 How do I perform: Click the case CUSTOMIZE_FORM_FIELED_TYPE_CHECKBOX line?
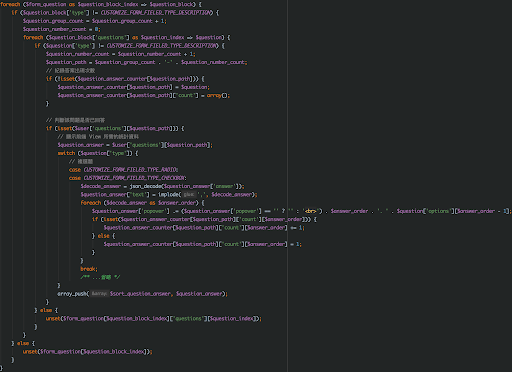pyautogui.click(x=128, y=178)
